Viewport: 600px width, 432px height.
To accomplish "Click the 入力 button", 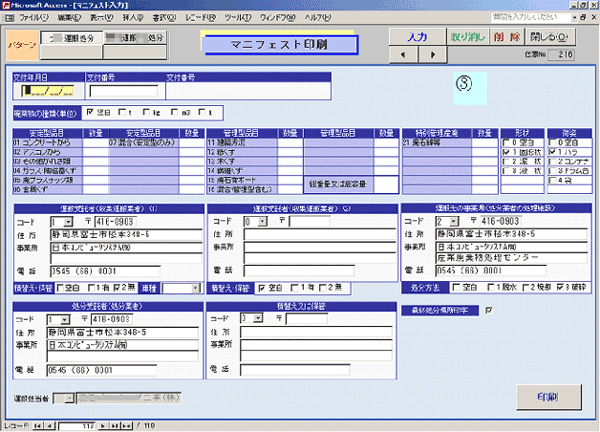I will [417, 37].
